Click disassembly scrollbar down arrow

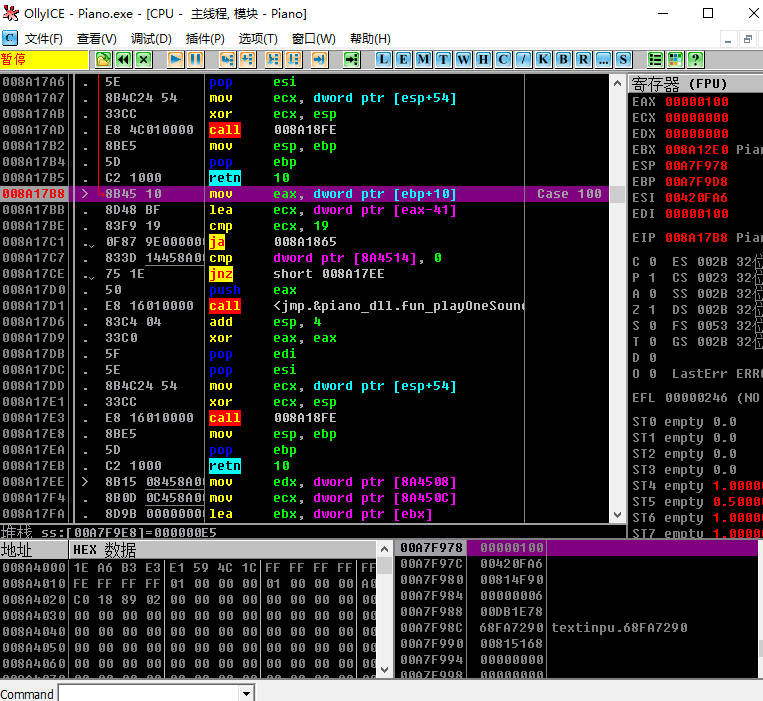[618, 515]
